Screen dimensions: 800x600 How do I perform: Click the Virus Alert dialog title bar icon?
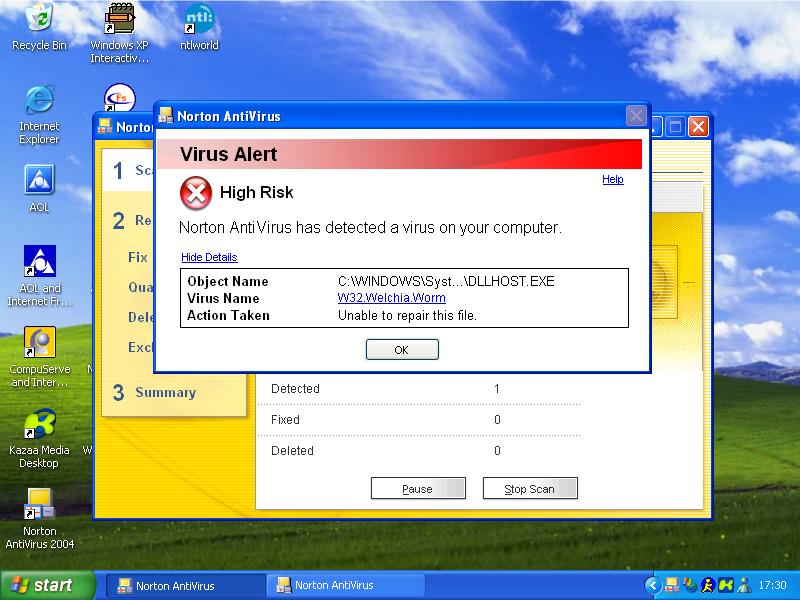166,116
